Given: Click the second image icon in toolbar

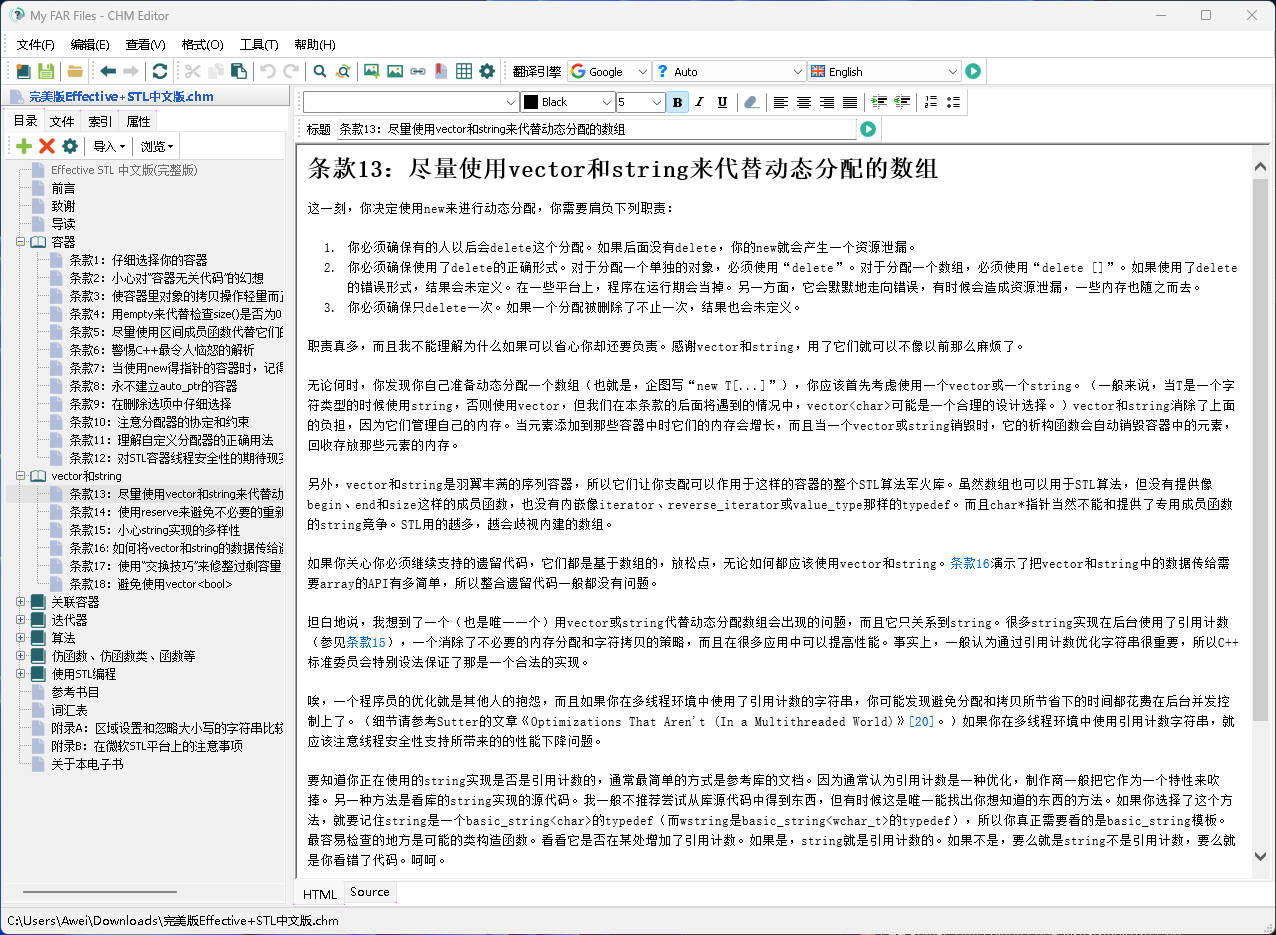Looking at the screenshot, I should 395,71.
